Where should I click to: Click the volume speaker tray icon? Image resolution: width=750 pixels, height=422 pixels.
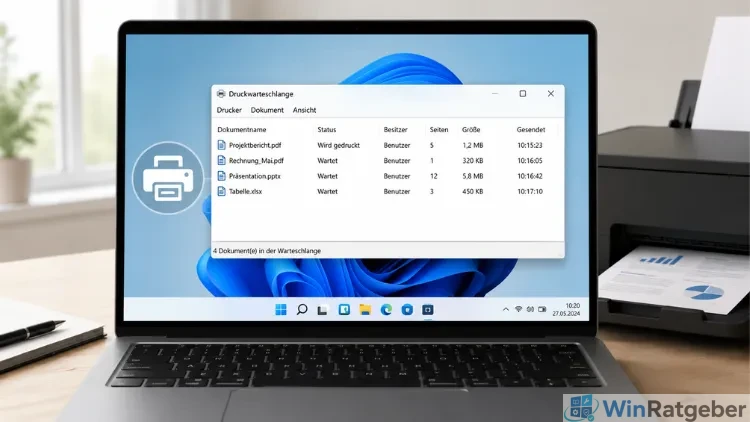coord(530,310)
